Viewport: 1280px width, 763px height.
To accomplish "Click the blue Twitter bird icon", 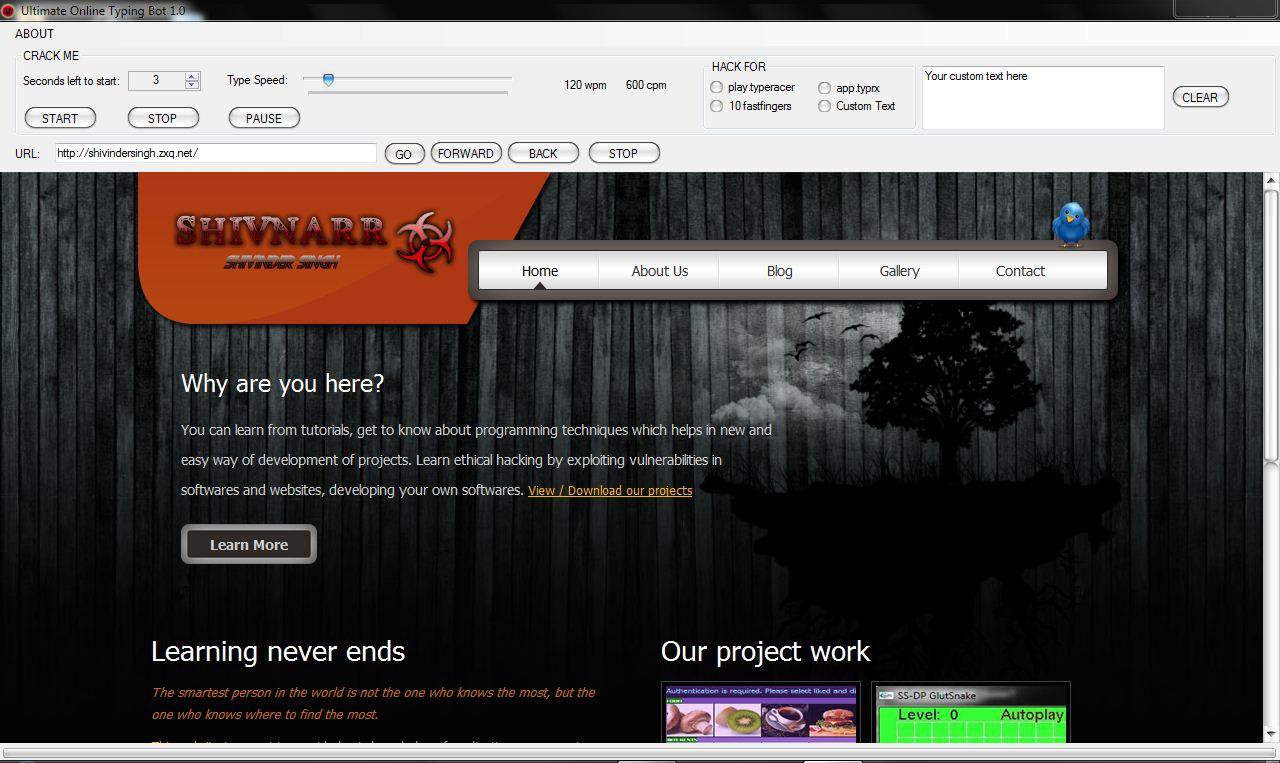I will pos(1070,224).
